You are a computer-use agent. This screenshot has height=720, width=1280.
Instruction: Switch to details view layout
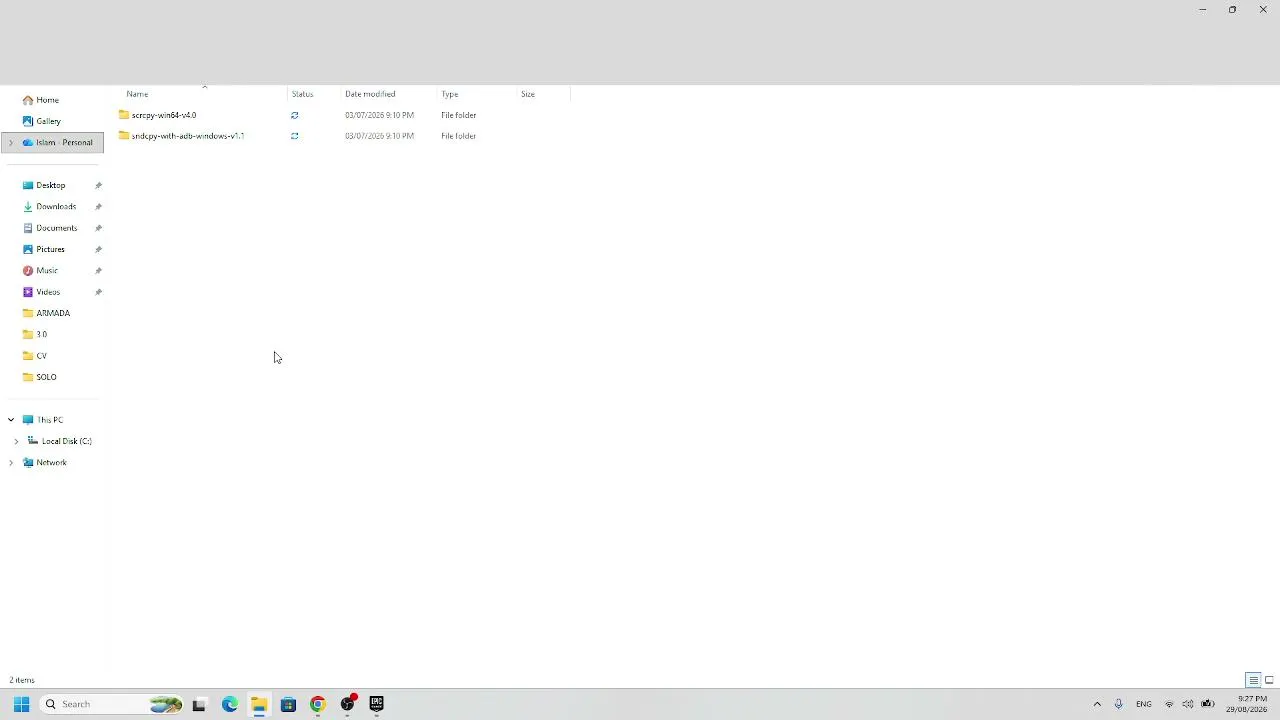pos(1253,680)
